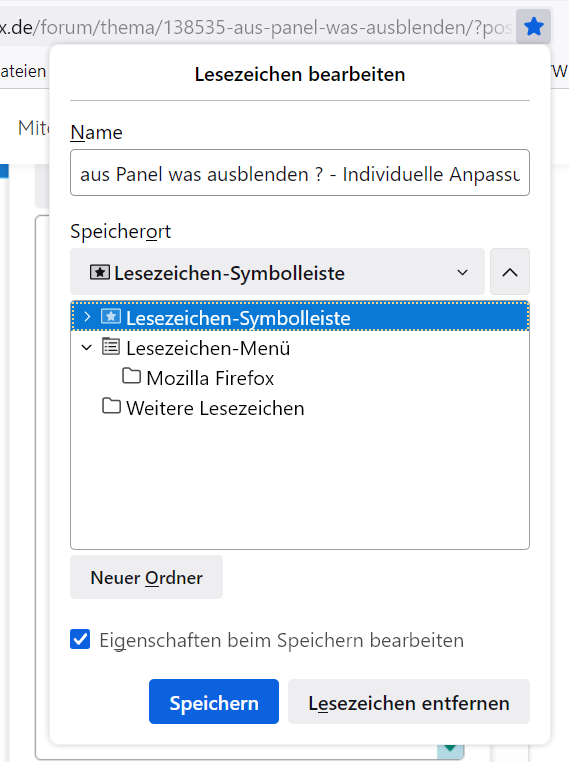This screenshot has width=569, height=762.
Task: Open the Speicherort dropdown list
Action: pos(277,272)
